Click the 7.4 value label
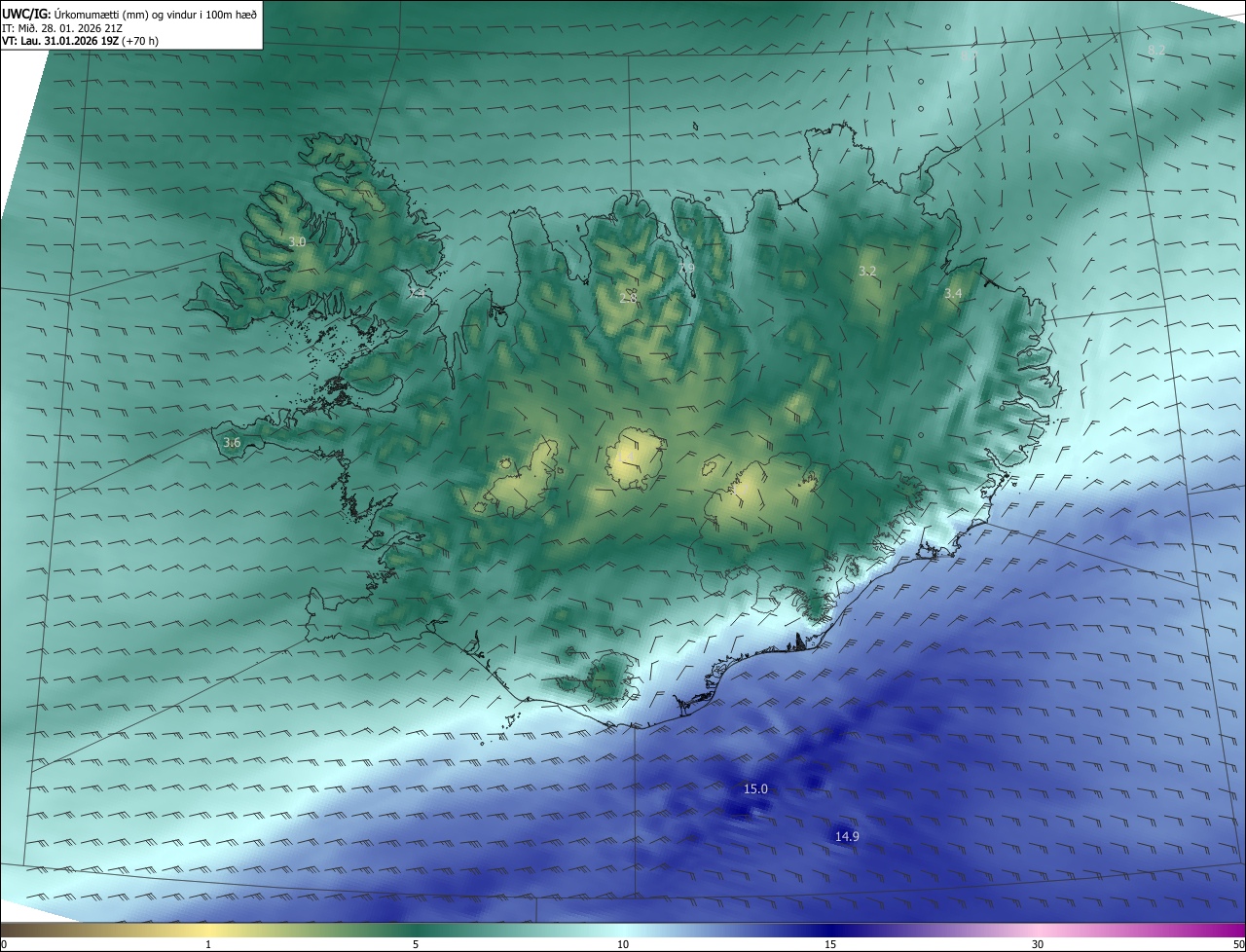The image size is (1246, 952). coord(417,292)
